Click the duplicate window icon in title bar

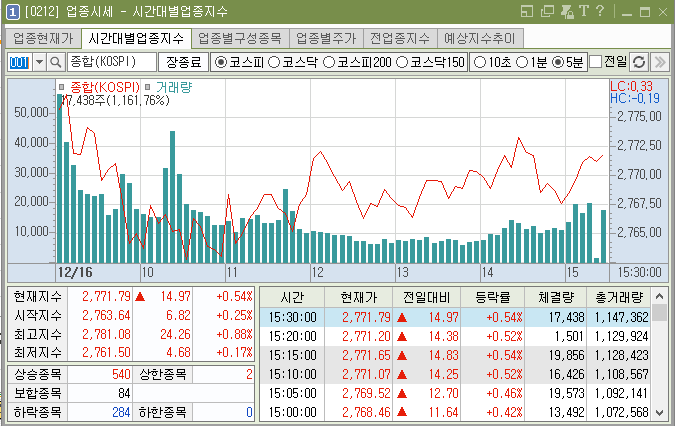tap(547, 12)
